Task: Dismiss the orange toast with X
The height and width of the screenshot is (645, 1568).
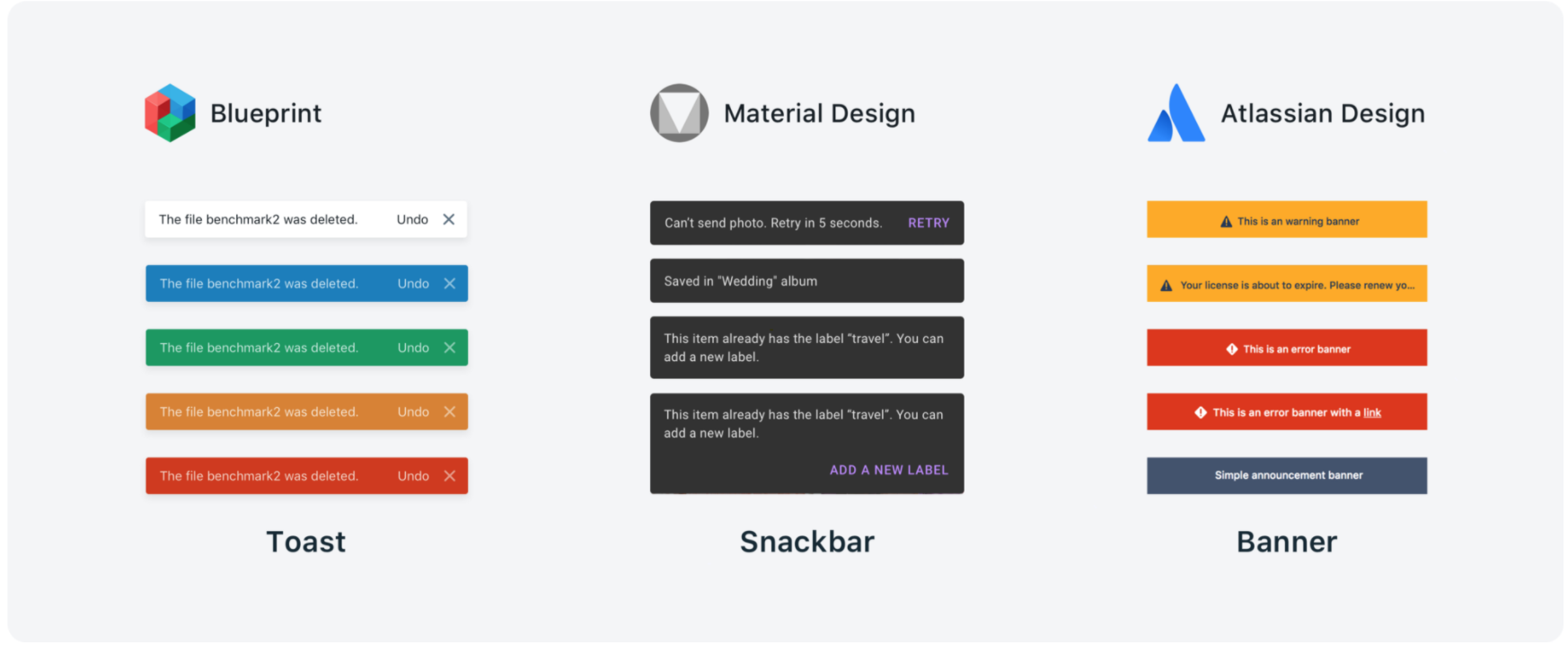Action: (450, 412)
